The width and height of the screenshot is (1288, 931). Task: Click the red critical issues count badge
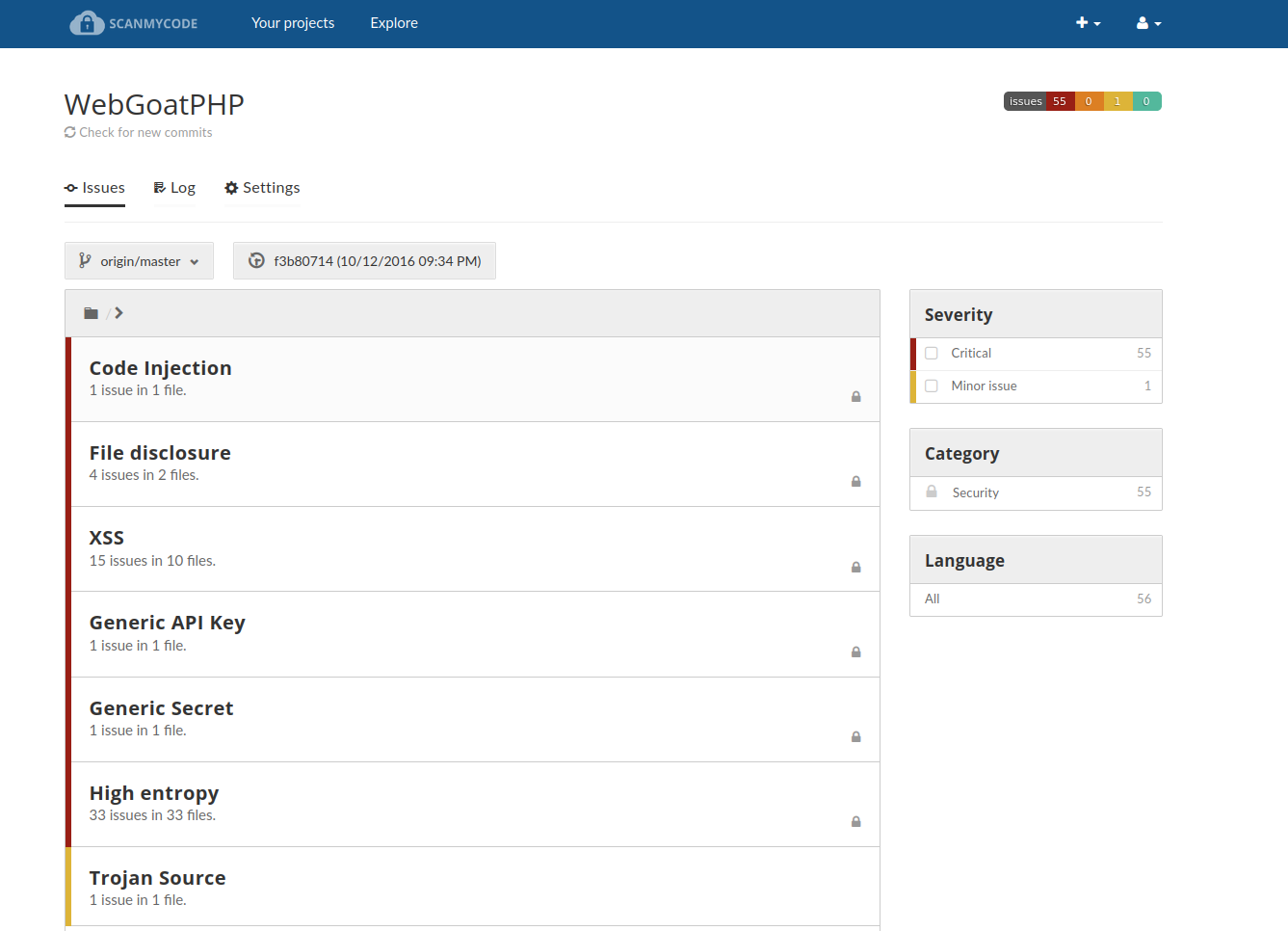pyautogui.click(x=1059, y=101)
